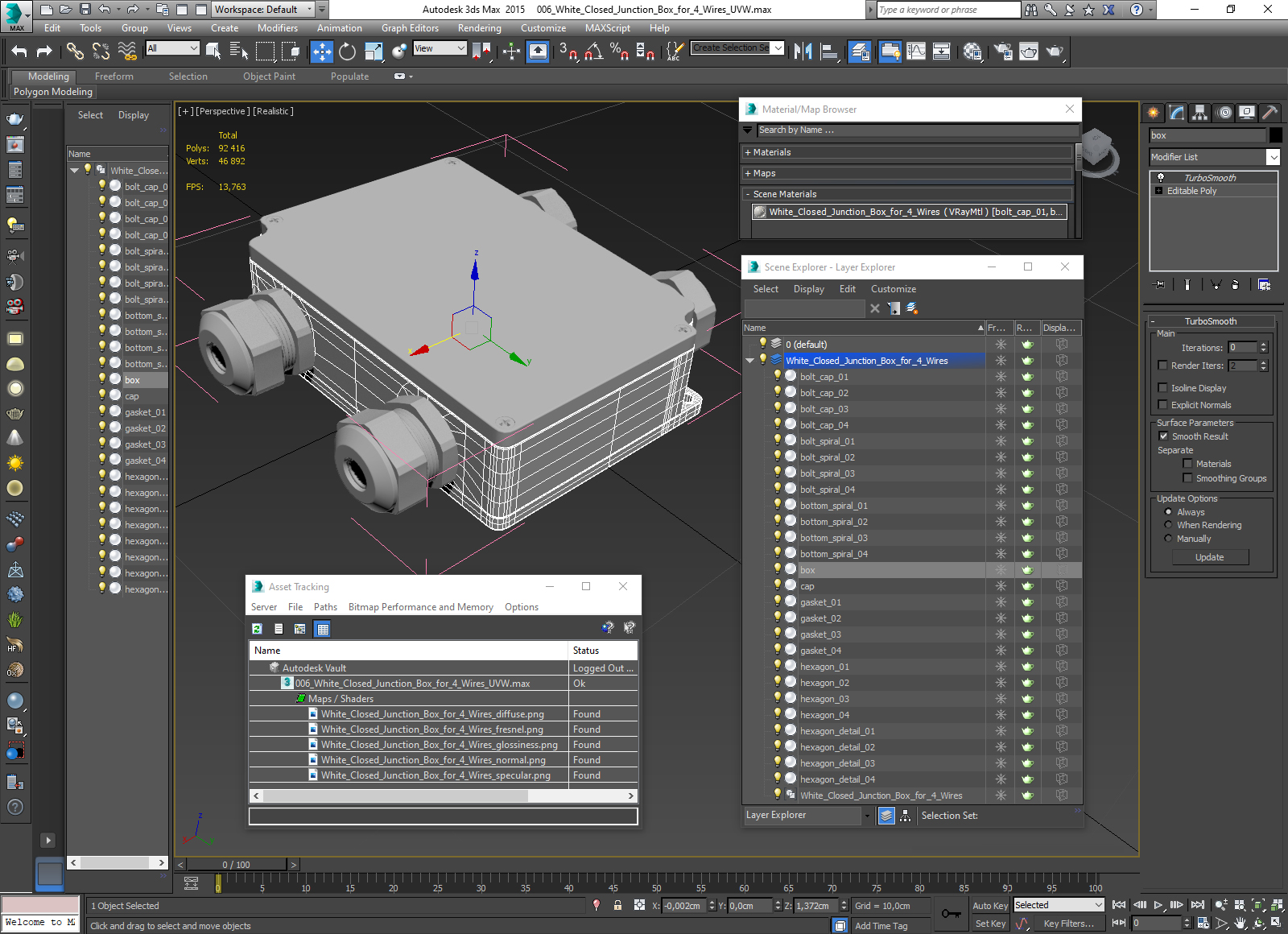Open the Hierarchy command panel tab

1199,113
